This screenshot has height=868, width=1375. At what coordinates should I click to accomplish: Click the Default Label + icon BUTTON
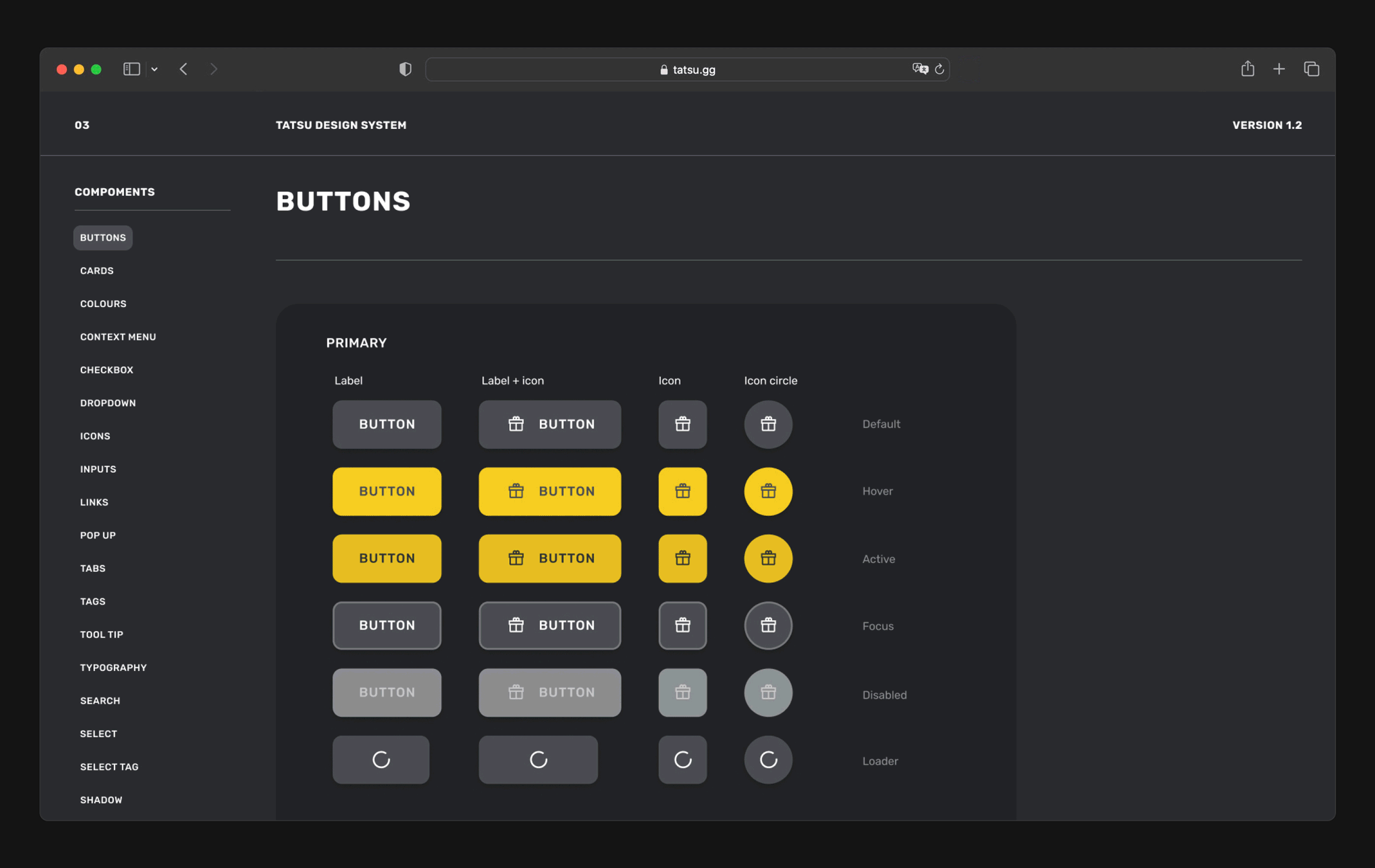pyautogui.click(x=549, y=424)
